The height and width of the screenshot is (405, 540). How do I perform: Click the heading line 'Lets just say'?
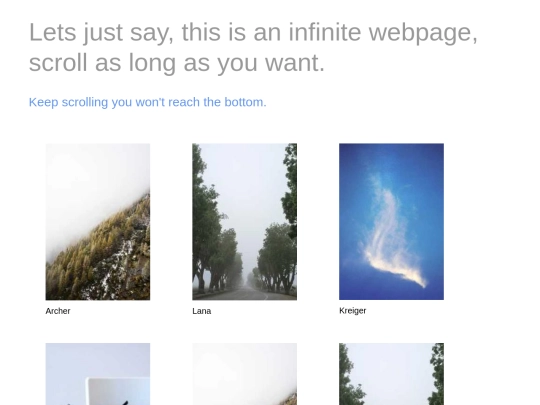point(253,32)
